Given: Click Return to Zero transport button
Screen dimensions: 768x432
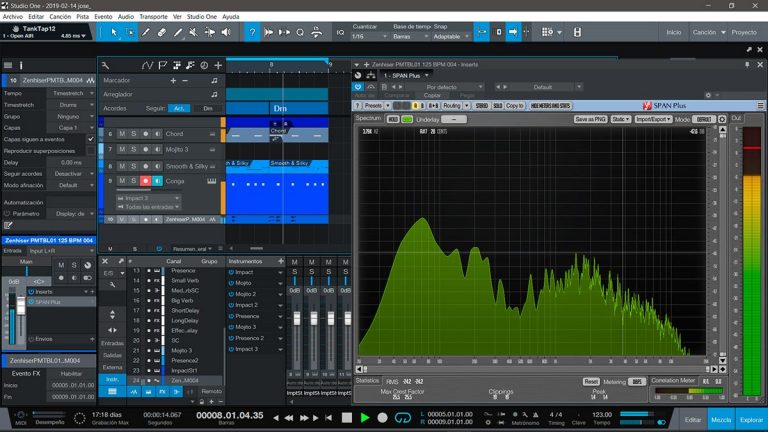Looking at the screenshot, I should pyautogui.click(x=328, y=418).
